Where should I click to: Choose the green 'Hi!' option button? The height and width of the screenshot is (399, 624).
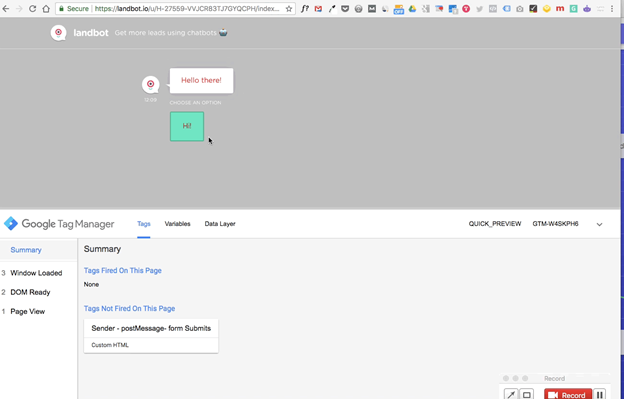click(187, 127)
